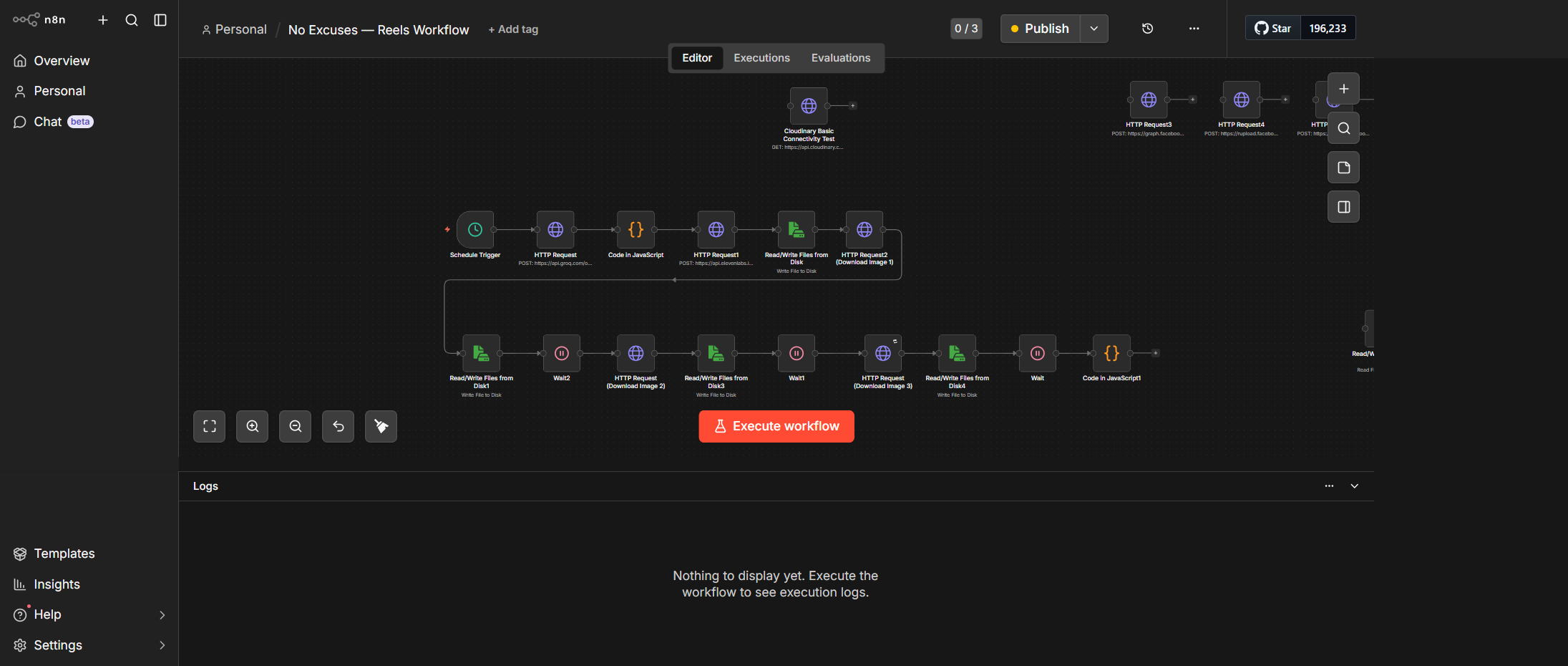
Task: Select the Schedule Trigger node
Action: (475, 229)
